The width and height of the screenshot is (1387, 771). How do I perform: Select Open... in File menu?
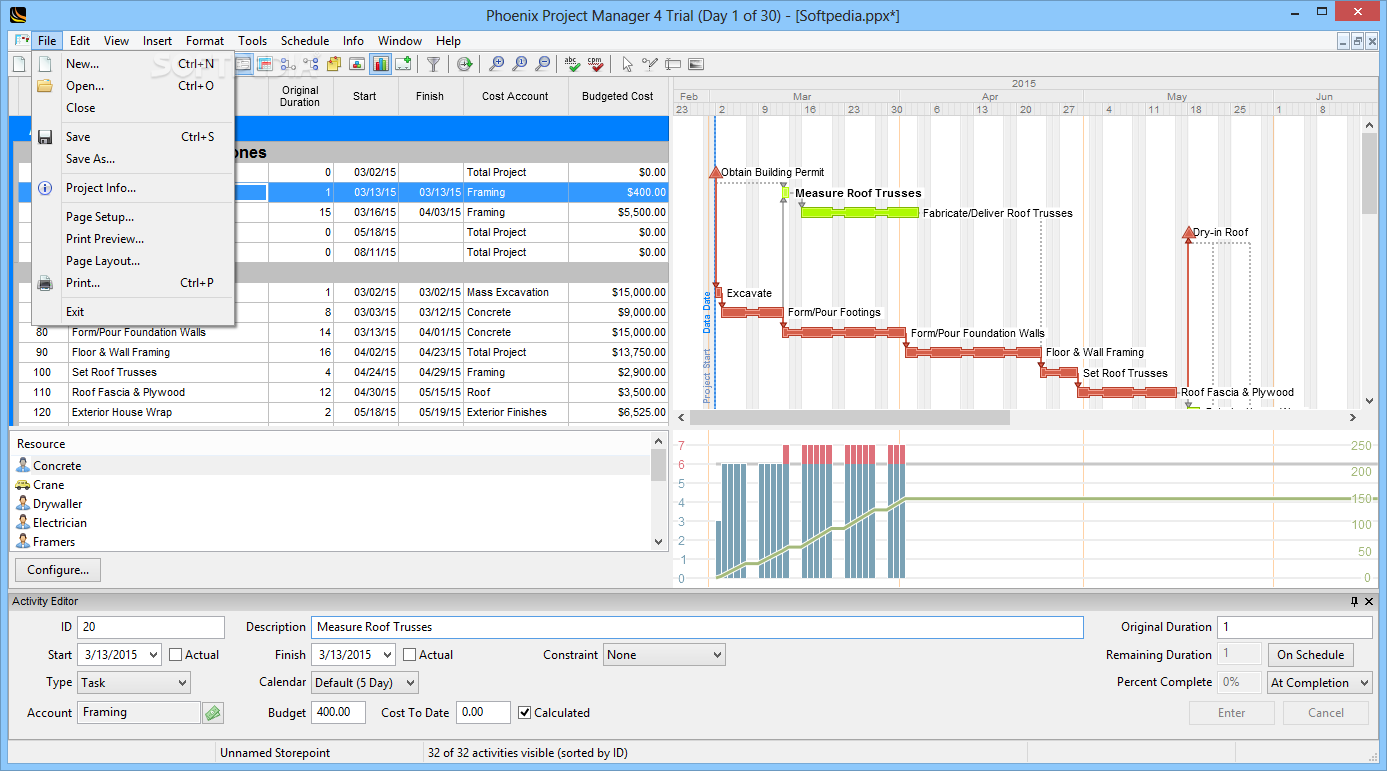tap(134, 86)
